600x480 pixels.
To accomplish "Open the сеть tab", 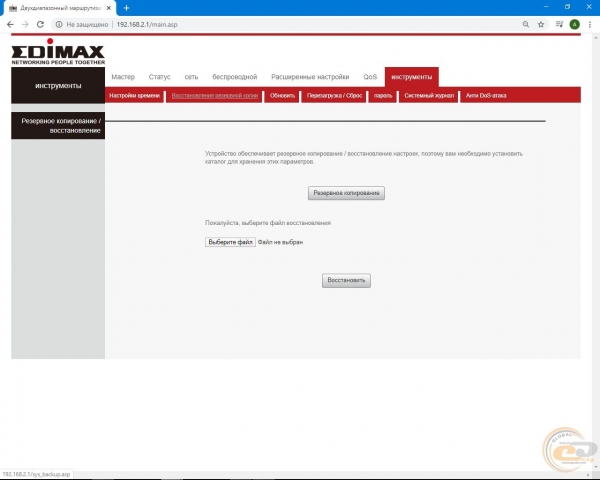I will point(191,77).
